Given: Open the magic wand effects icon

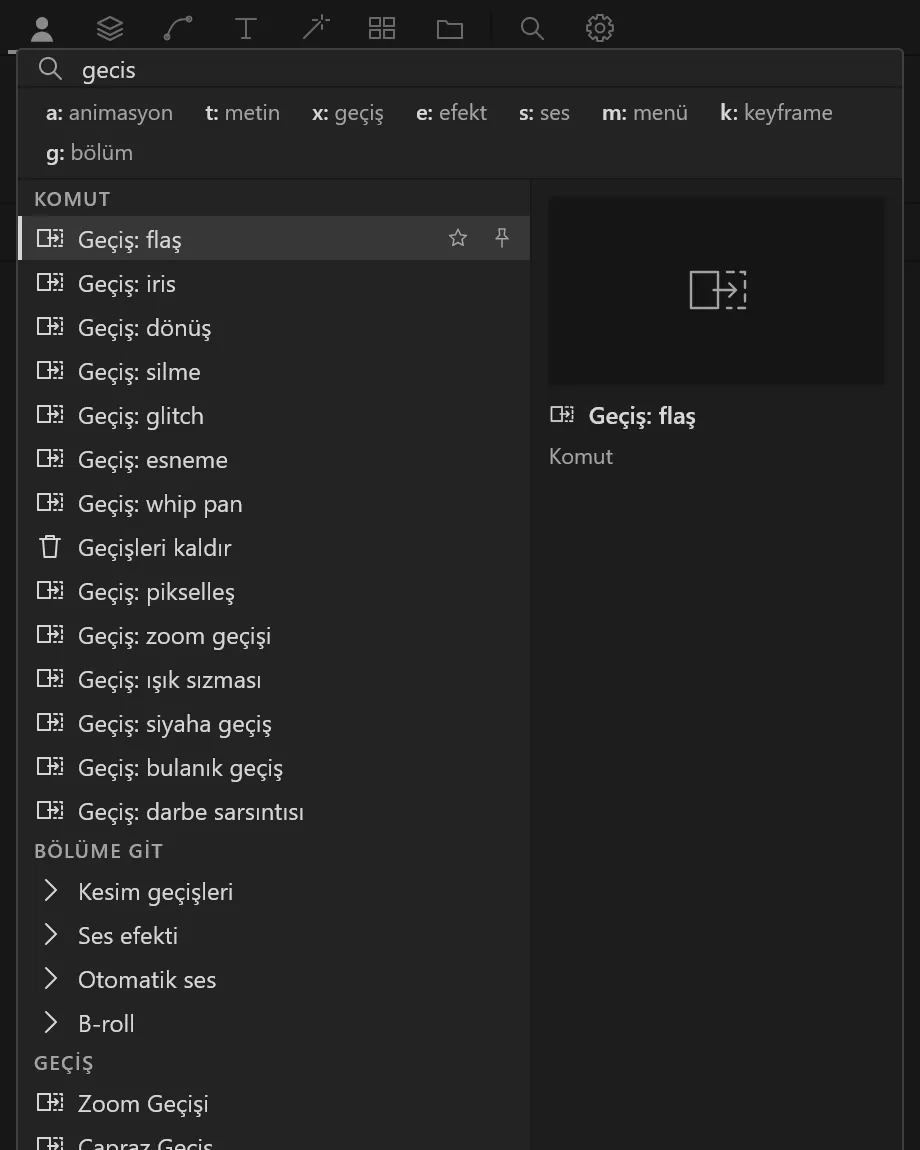Looking at the screenshot, I should (315, 29).
